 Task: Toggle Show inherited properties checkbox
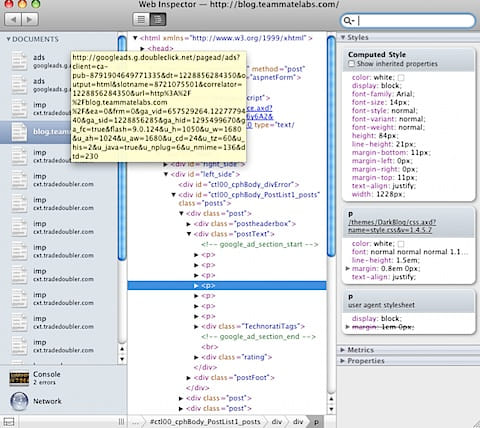coord(351,64)
